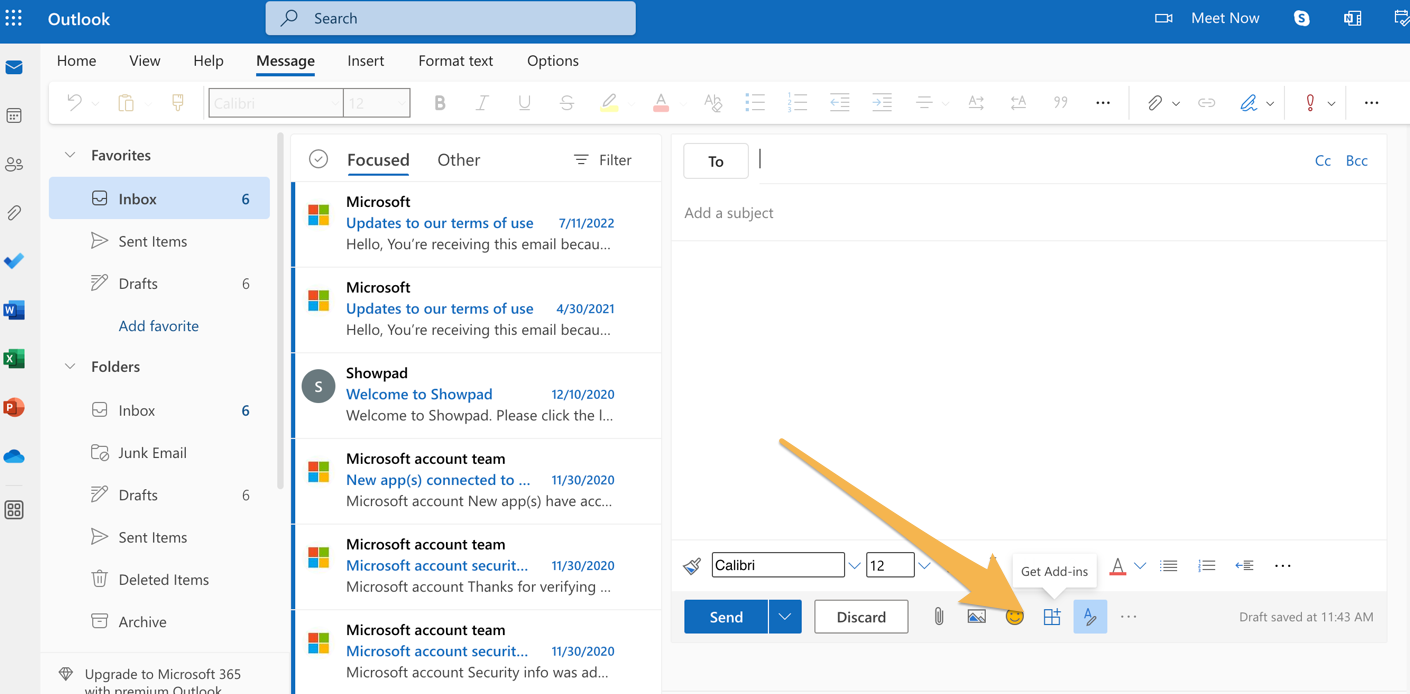Open Files paperclip icon in left rail
This screenshot has width=1410, height=694.
(x=14, y=213)
